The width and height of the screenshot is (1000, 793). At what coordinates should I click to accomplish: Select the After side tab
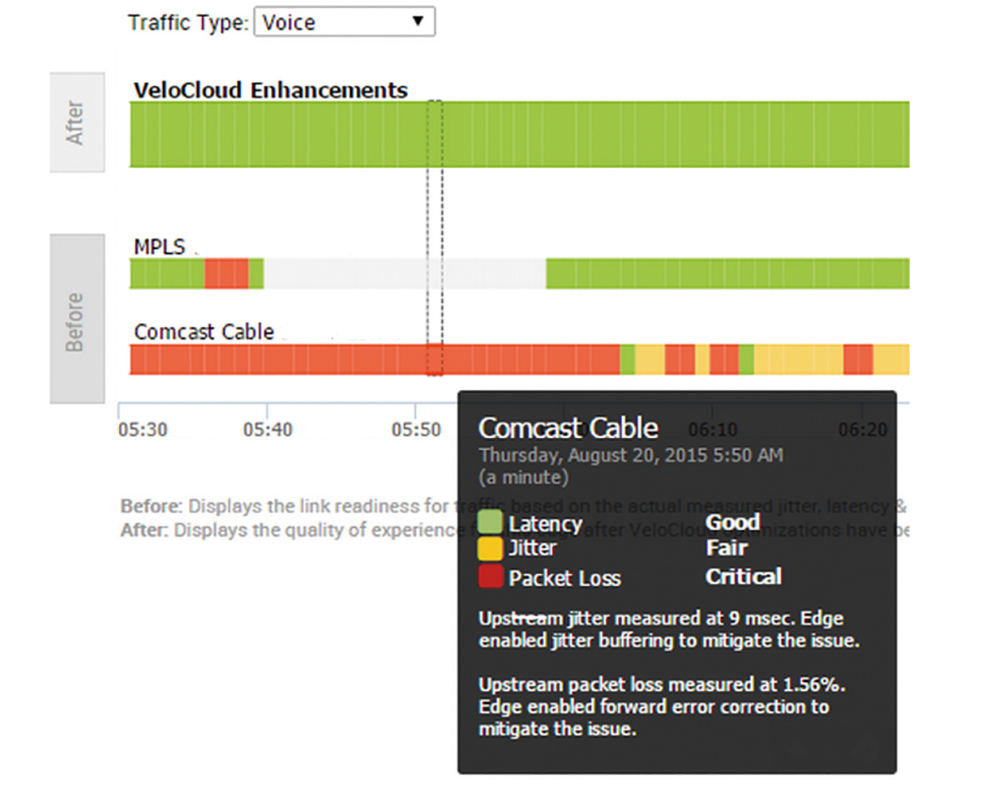pyautogui.click(x=77, y=122)
